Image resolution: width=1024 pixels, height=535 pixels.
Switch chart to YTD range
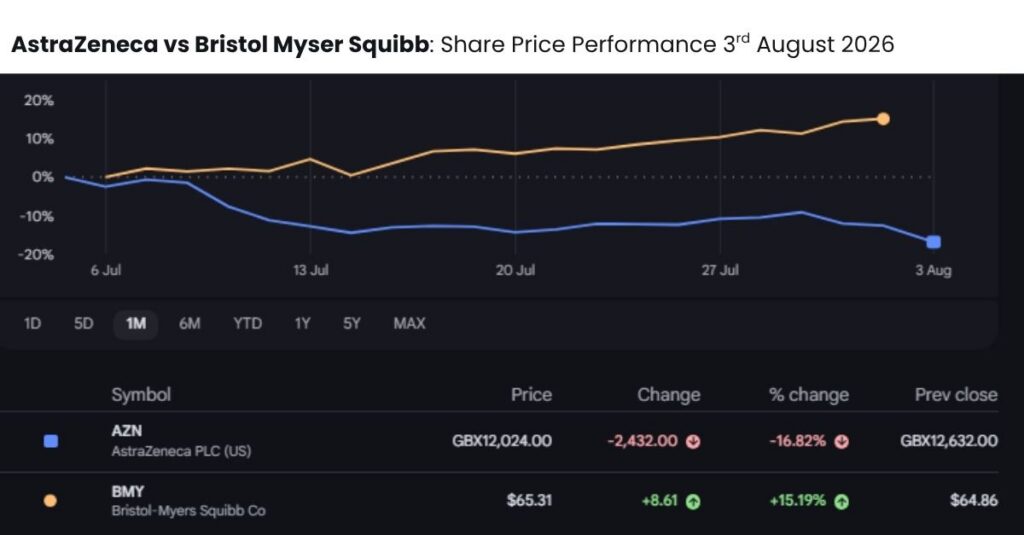point(248,323)
